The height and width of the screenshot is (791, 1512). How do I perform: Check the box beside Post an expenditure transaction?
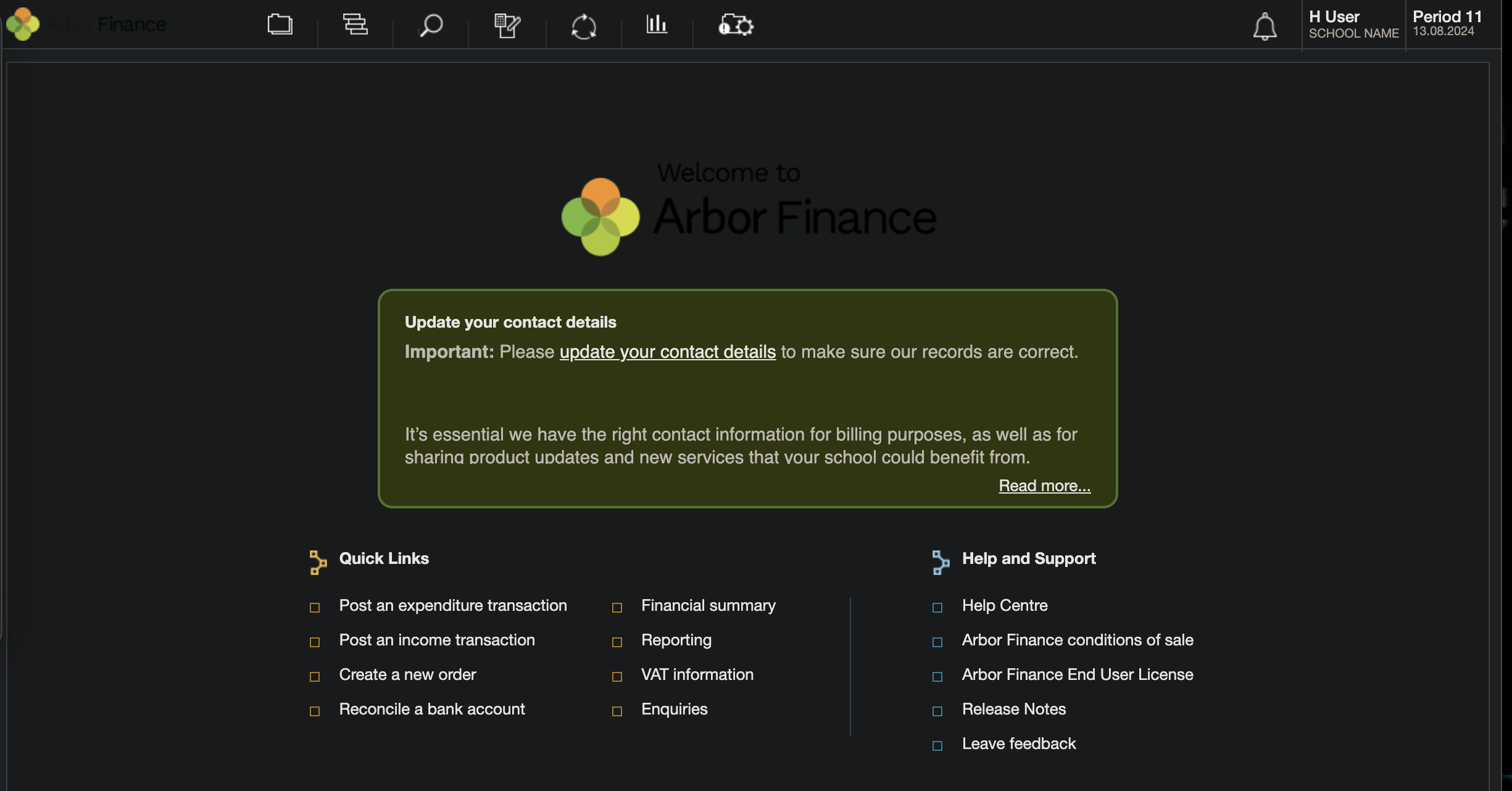315,607
